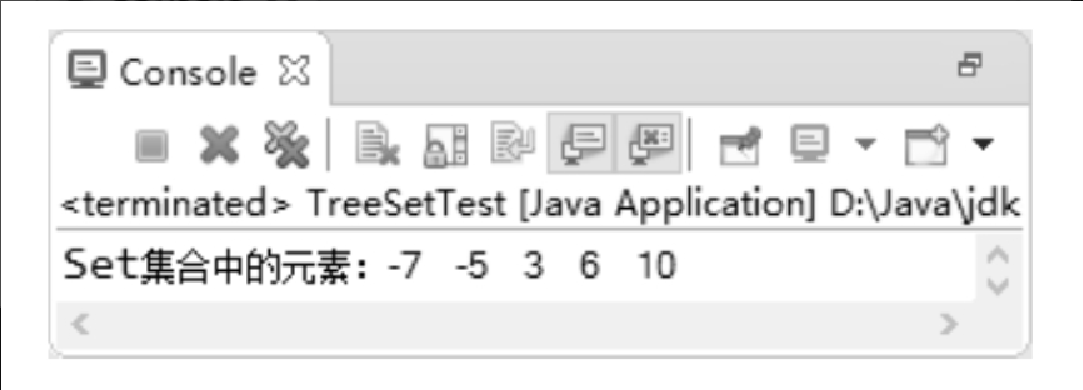Viewport: 1083px width, 390px height.
Task: Toggle show console on standard error
Action: pyautogui.click(x=650, y=144)
